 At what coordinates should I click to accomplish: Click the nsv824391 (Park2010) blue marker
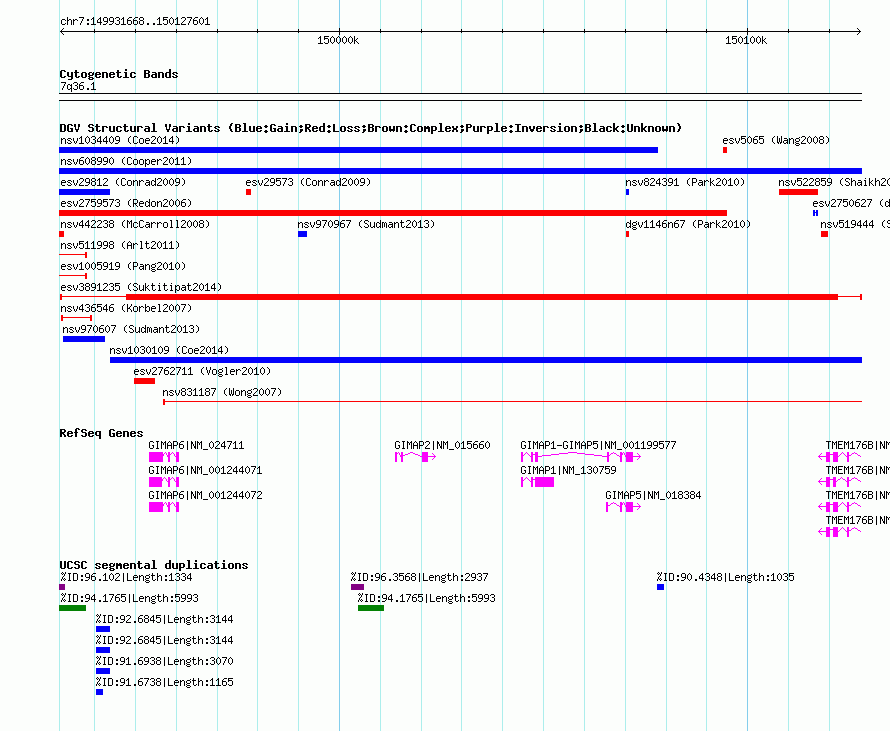(627, 192)
